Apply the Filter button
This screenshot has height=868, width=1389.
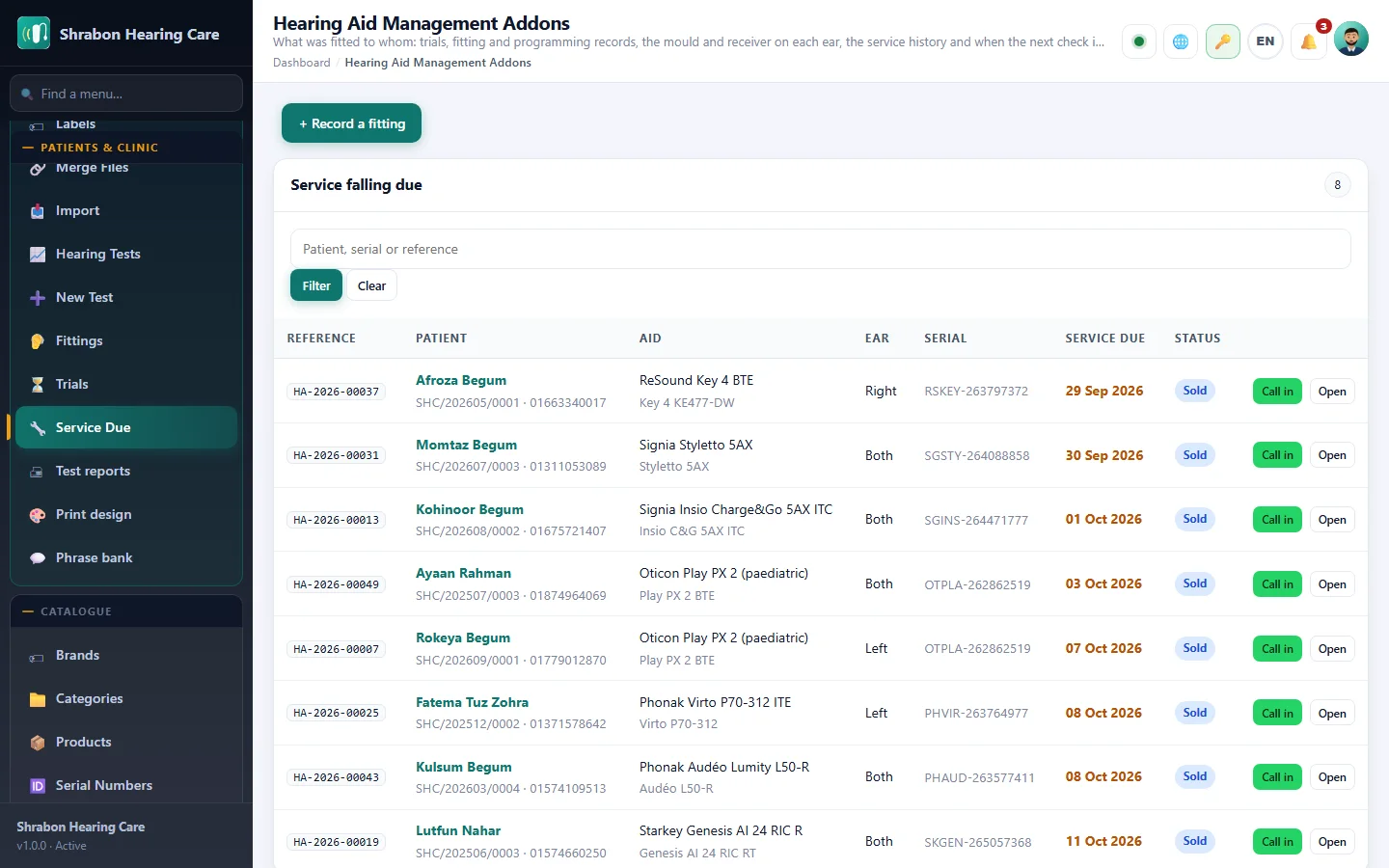316,285
